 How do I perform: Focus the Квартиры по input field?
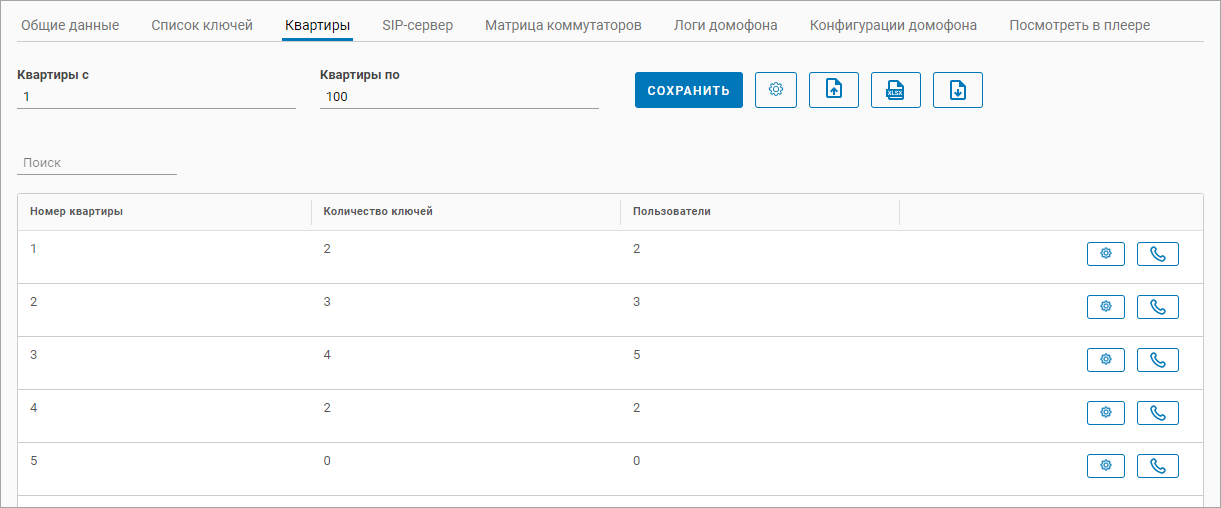[x=459, y=97]
